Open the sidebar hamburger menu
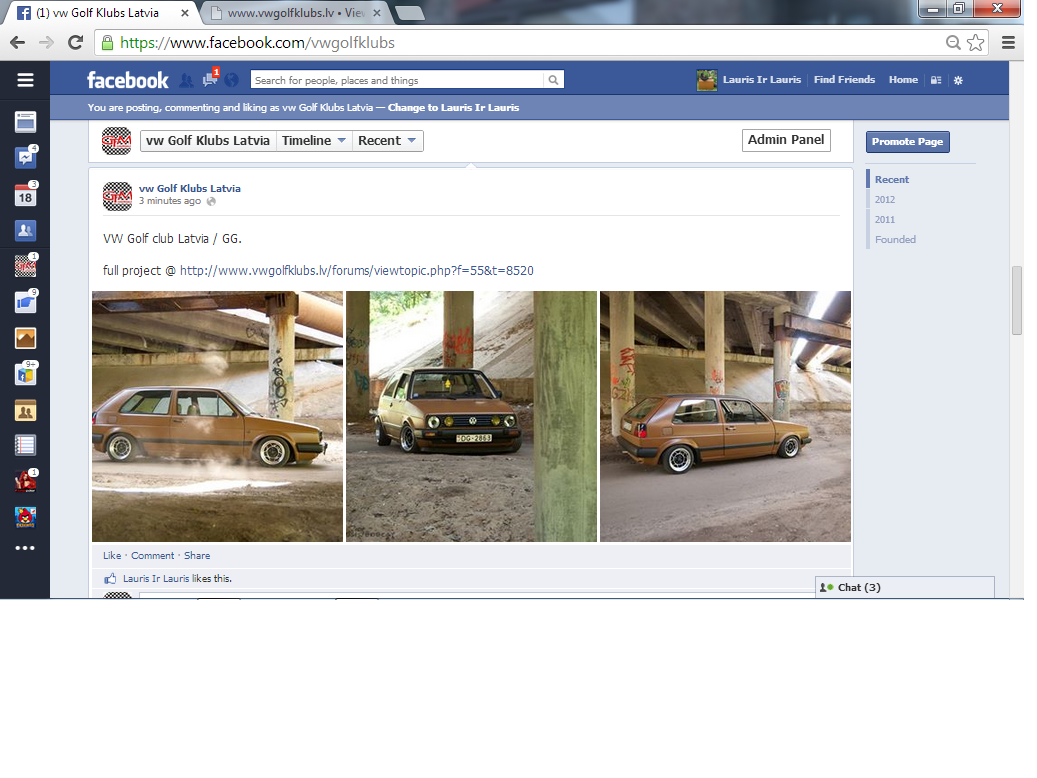 coord(25,80)
